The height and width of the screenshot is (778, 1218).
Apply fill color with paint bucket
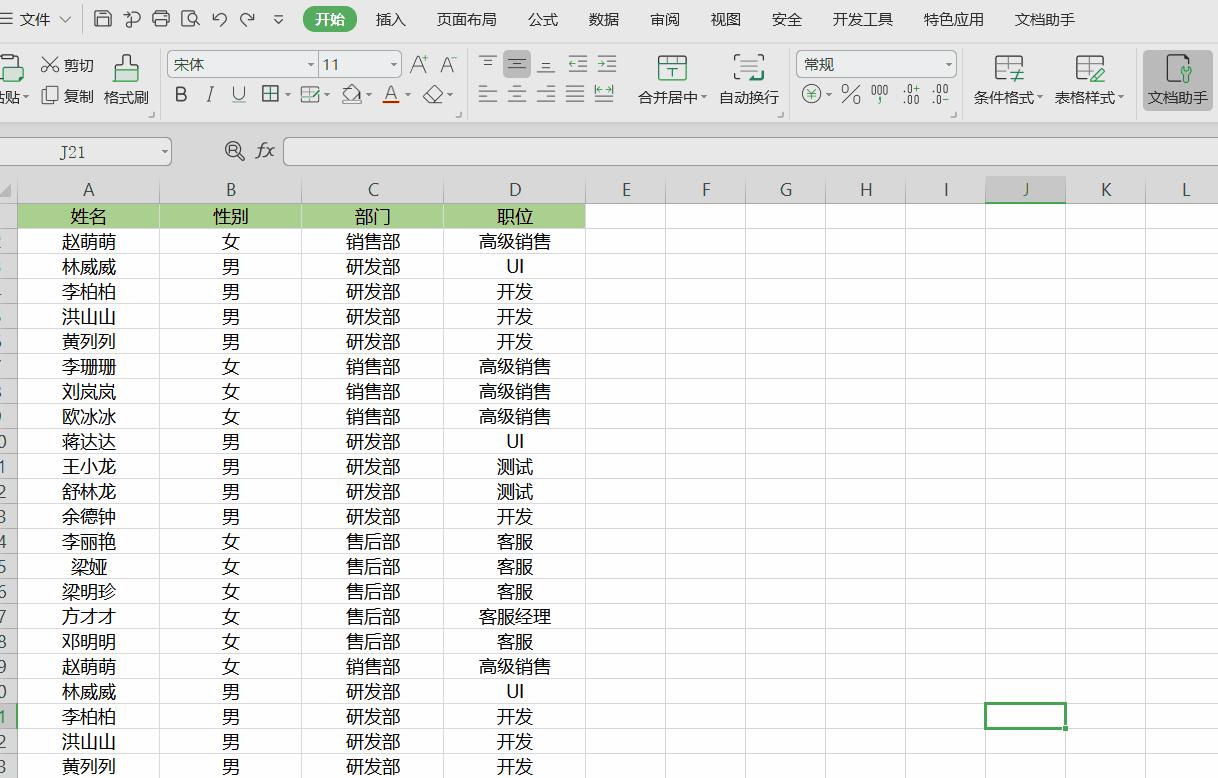[351, 94]
